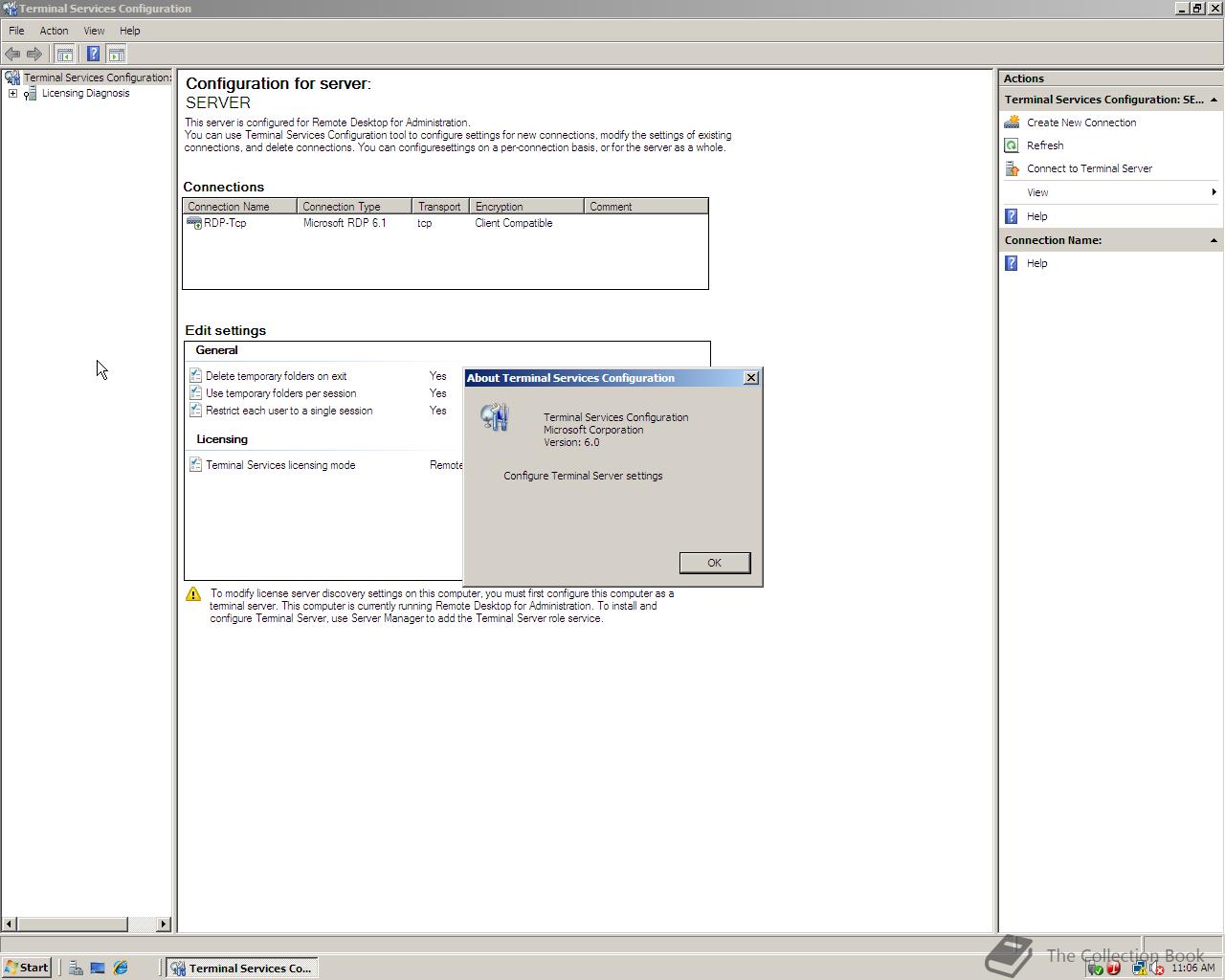Click the Terminal Services licensing mode setting icon

coord(195,465)
